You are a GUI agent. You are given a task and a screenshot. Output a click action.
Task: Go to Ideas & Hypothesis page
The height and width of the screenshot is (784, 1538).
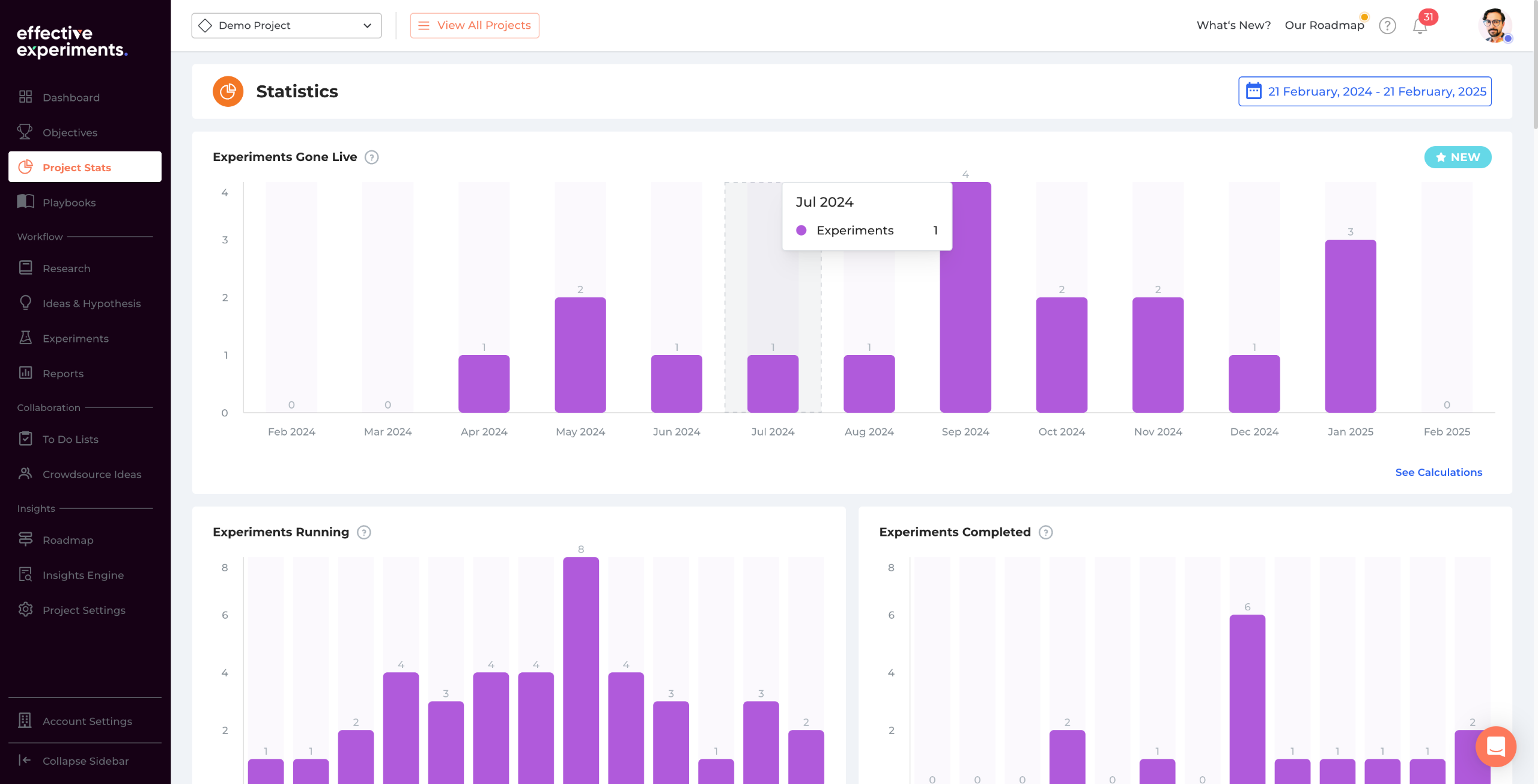pyautogui.click(x=91, y=303)
